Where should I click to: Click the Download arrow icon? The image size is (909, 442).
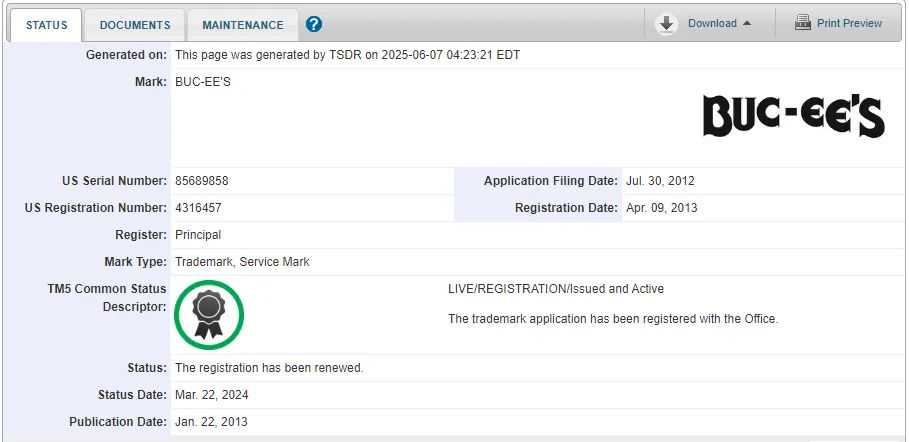tap(667, 24)
